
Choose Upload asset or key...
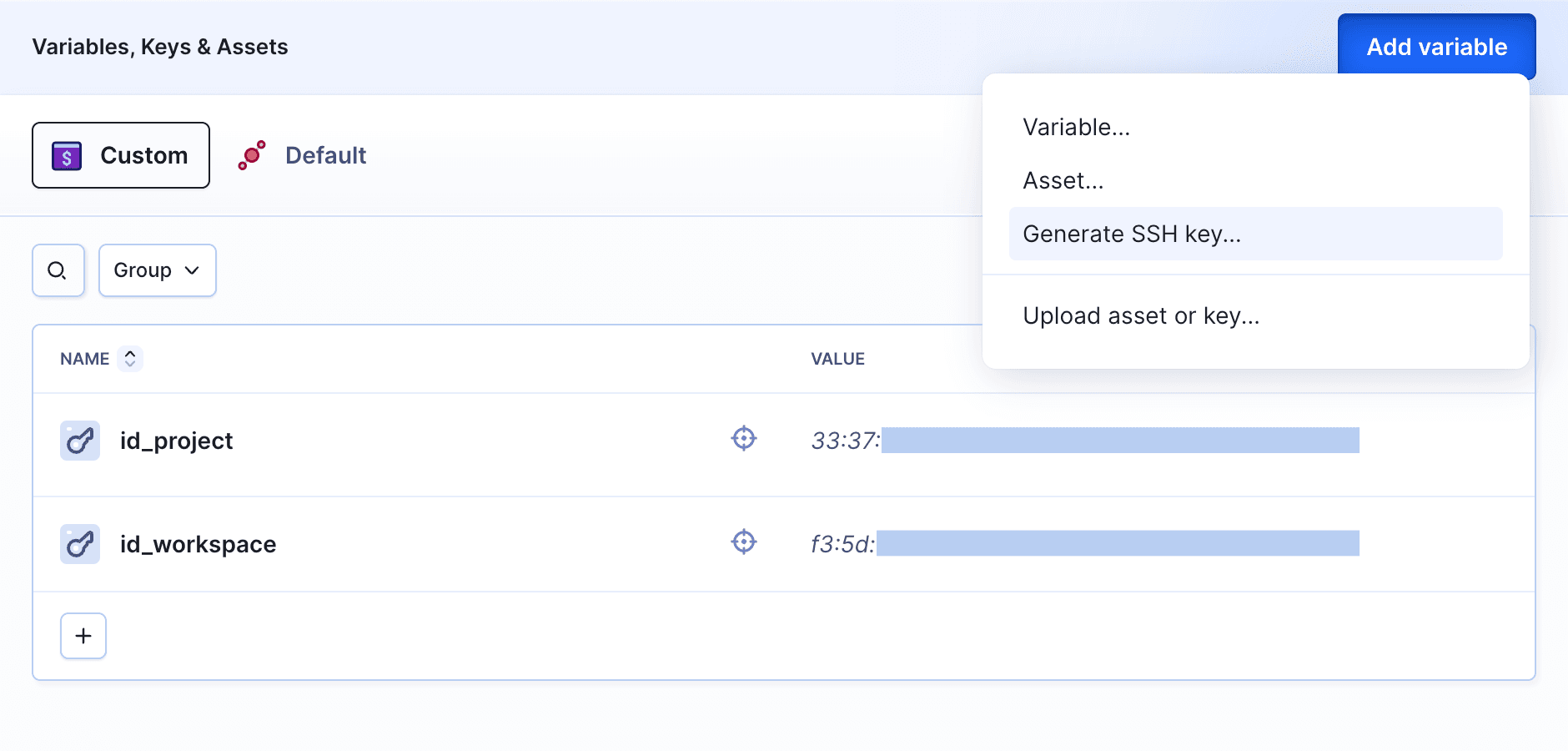pyautogui.click(x=1141, y=315)
